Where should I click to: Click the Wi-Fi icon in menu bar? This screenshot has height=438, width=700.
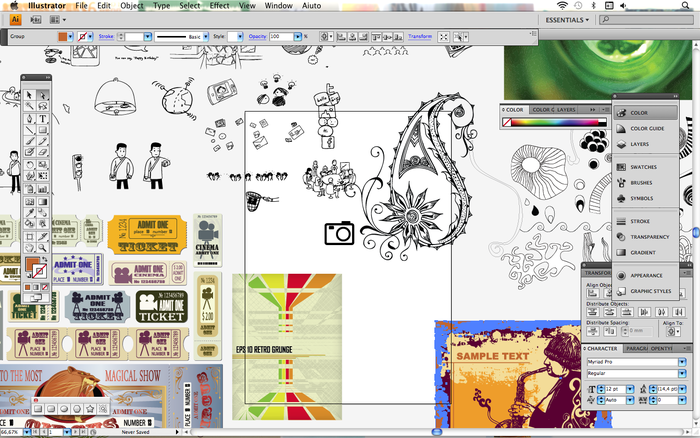point(562,5)
